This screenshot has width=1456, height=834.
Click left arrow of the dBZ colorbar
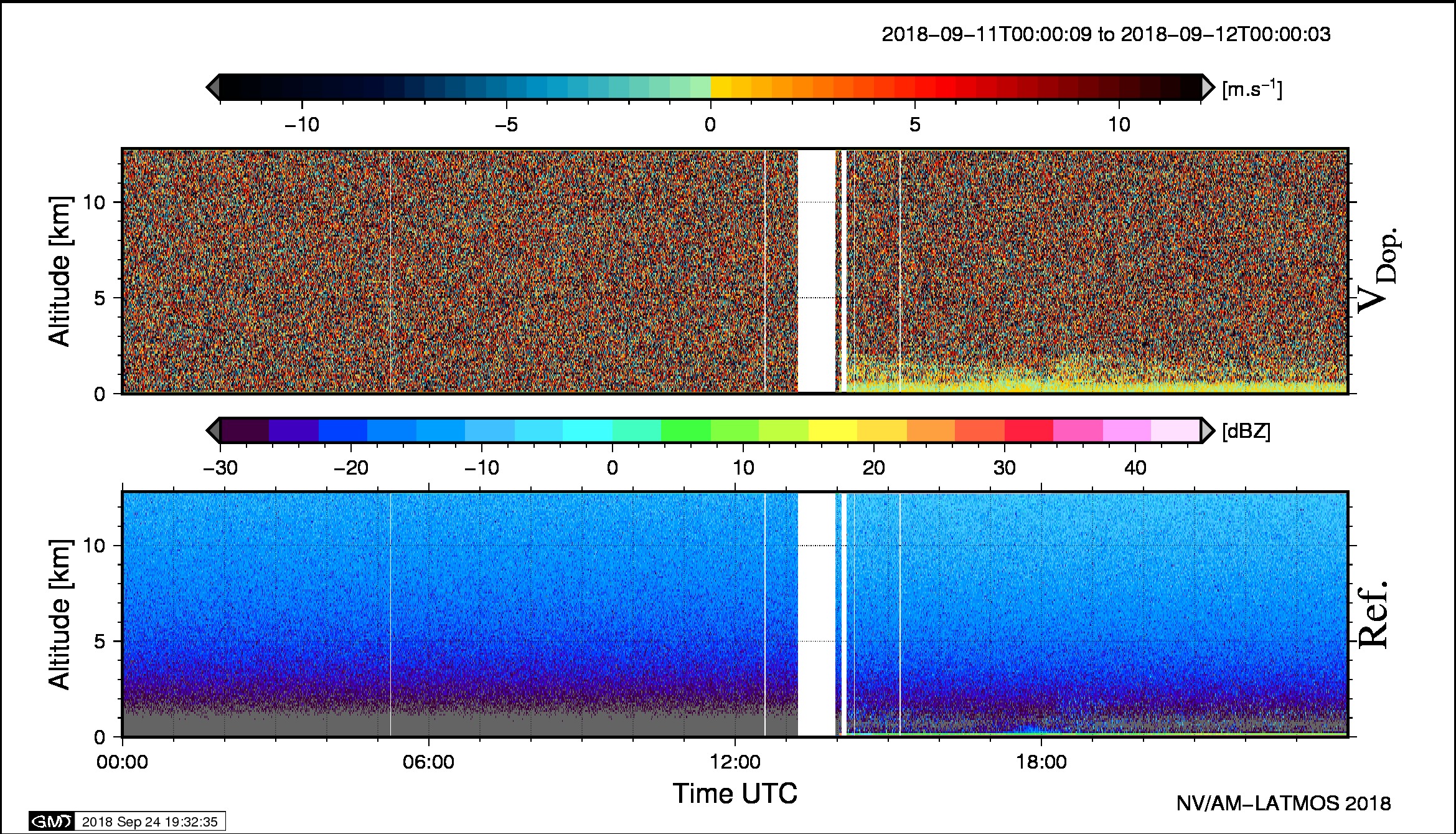pos(212,430)
